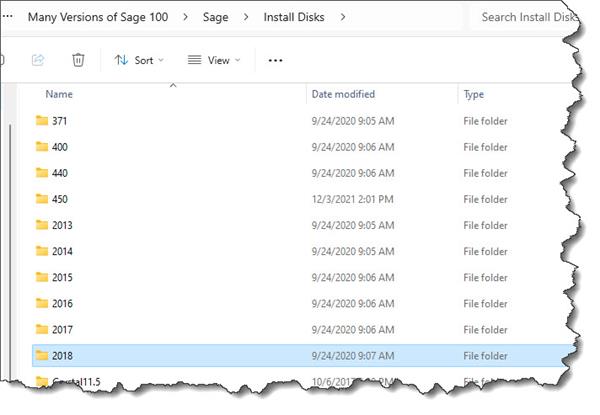
Task: Select folder icon for 2016
Action: coord(42,303)
